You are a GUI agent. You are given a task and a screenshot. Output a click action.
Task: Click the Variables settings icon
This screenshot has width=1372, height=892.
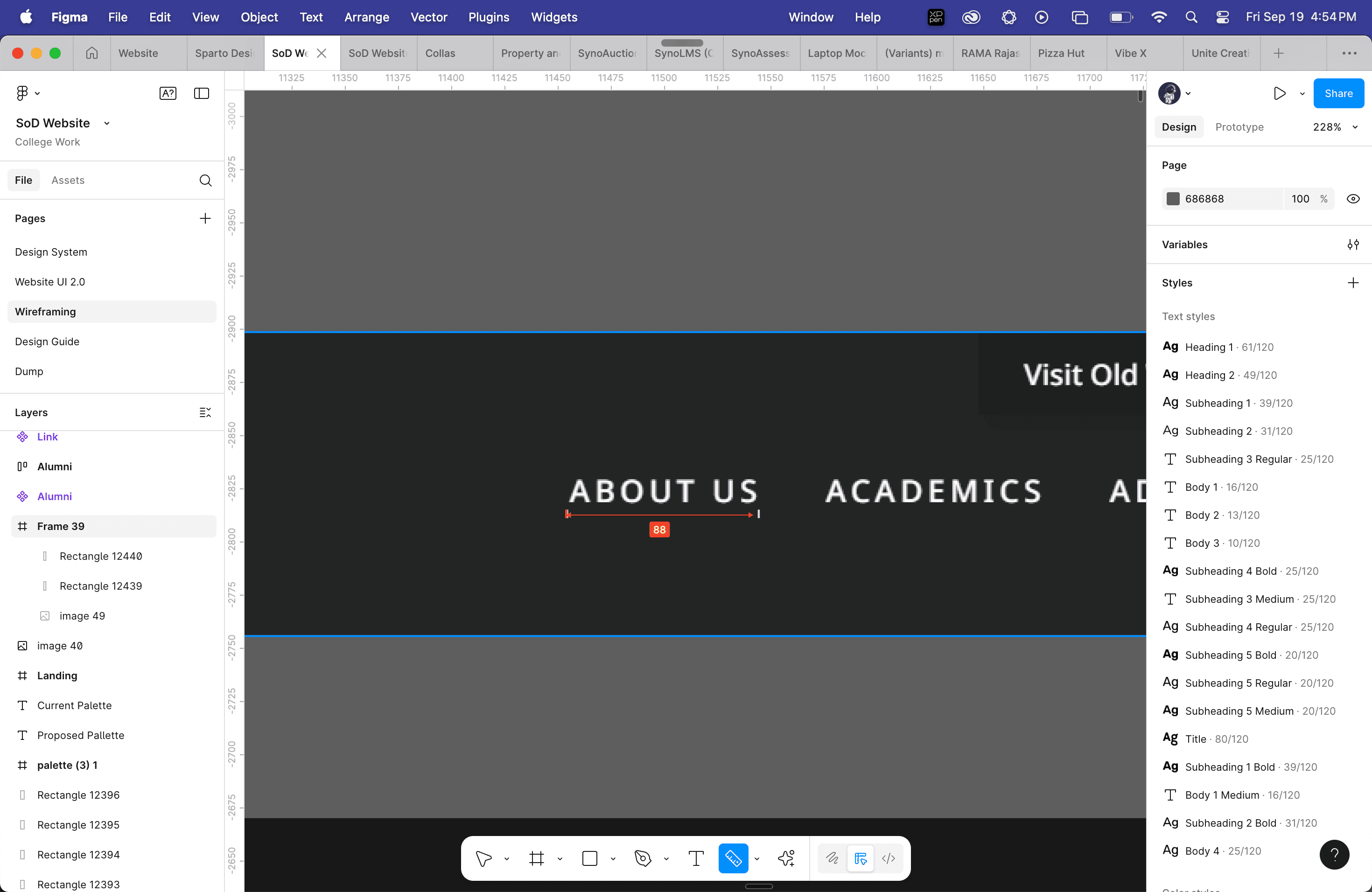pos(1353,245)
